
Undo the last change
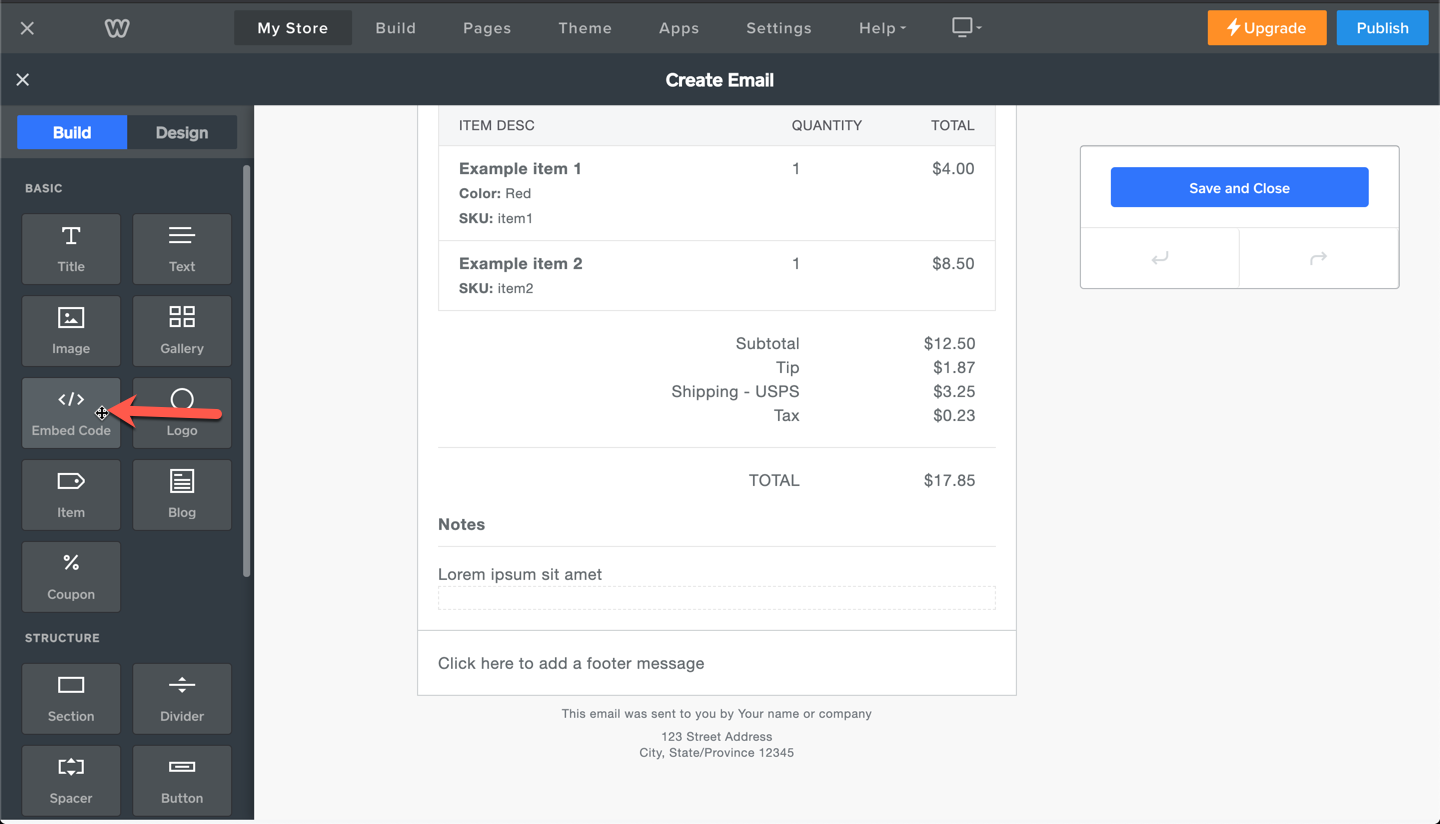click(x=1160, y=258)
